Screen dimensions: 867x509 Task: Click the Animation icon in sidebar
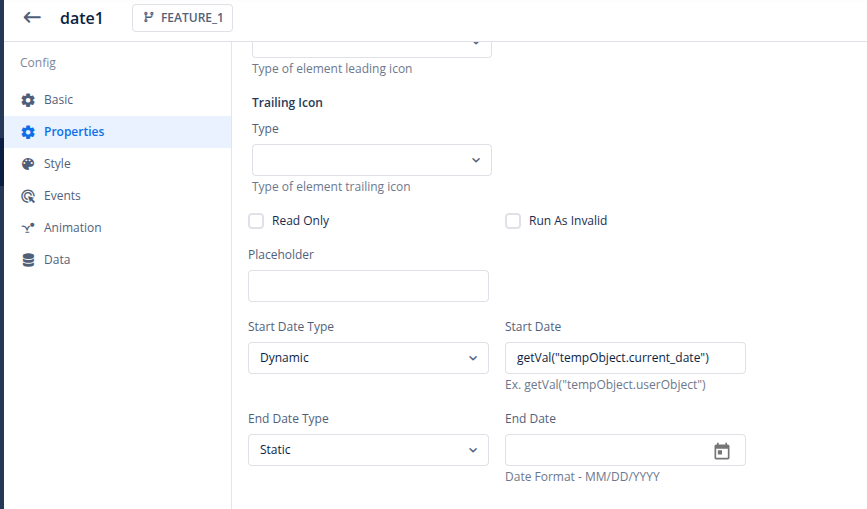pyautogui.click(x=28, y=228)
